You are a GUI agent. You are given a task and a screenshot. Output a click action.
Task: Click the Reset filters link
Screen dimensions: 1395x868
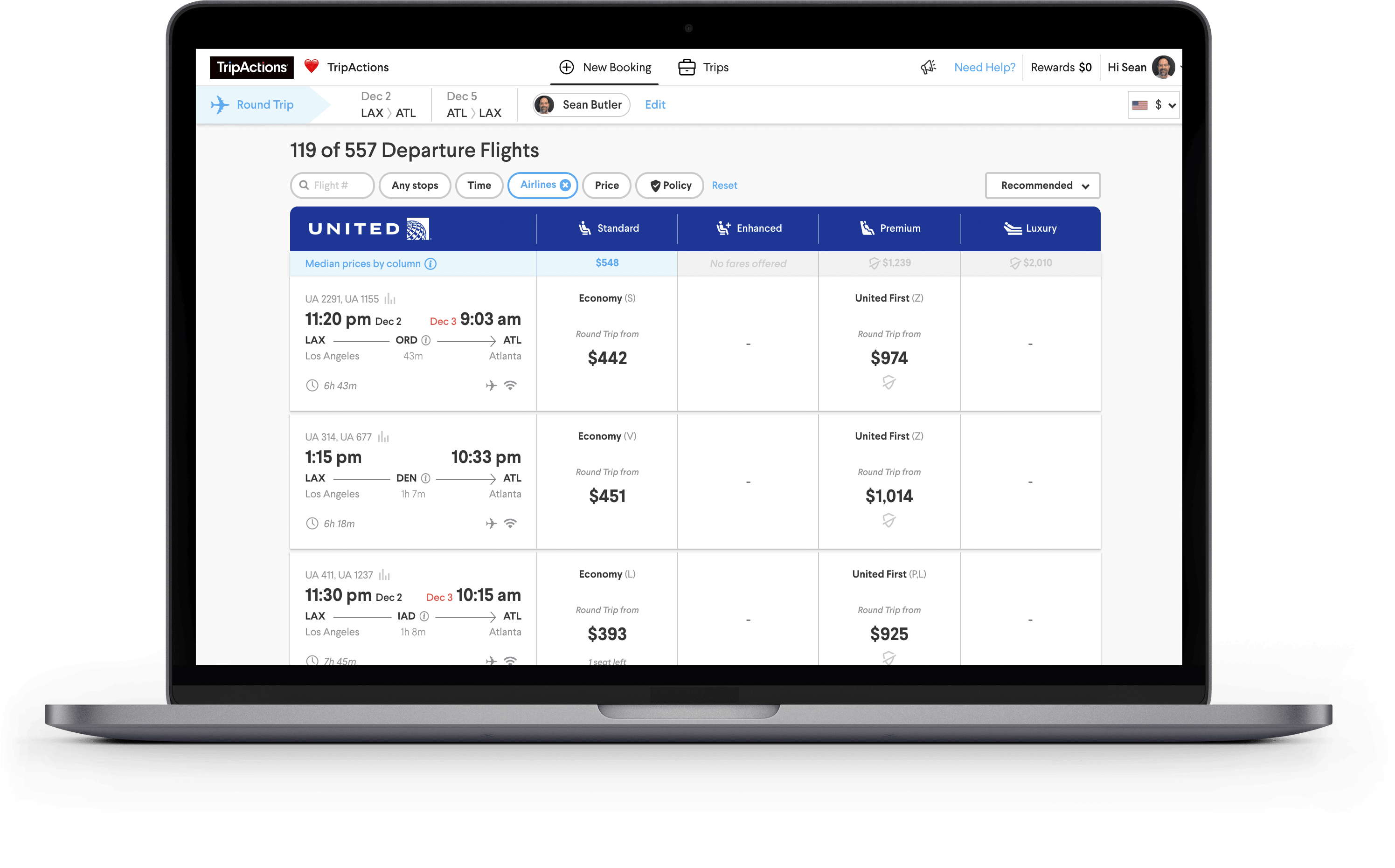[725, 186]
